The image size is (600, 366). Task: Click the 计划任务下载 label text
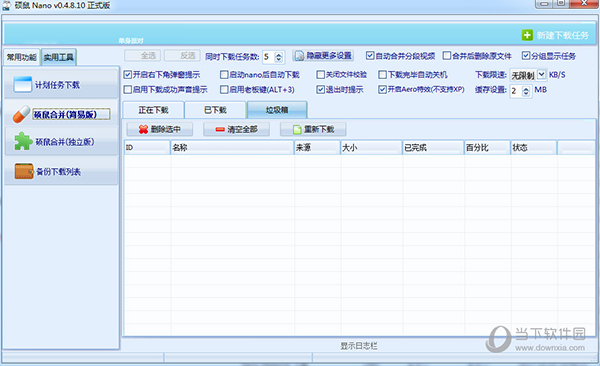(x=57, y=85)
